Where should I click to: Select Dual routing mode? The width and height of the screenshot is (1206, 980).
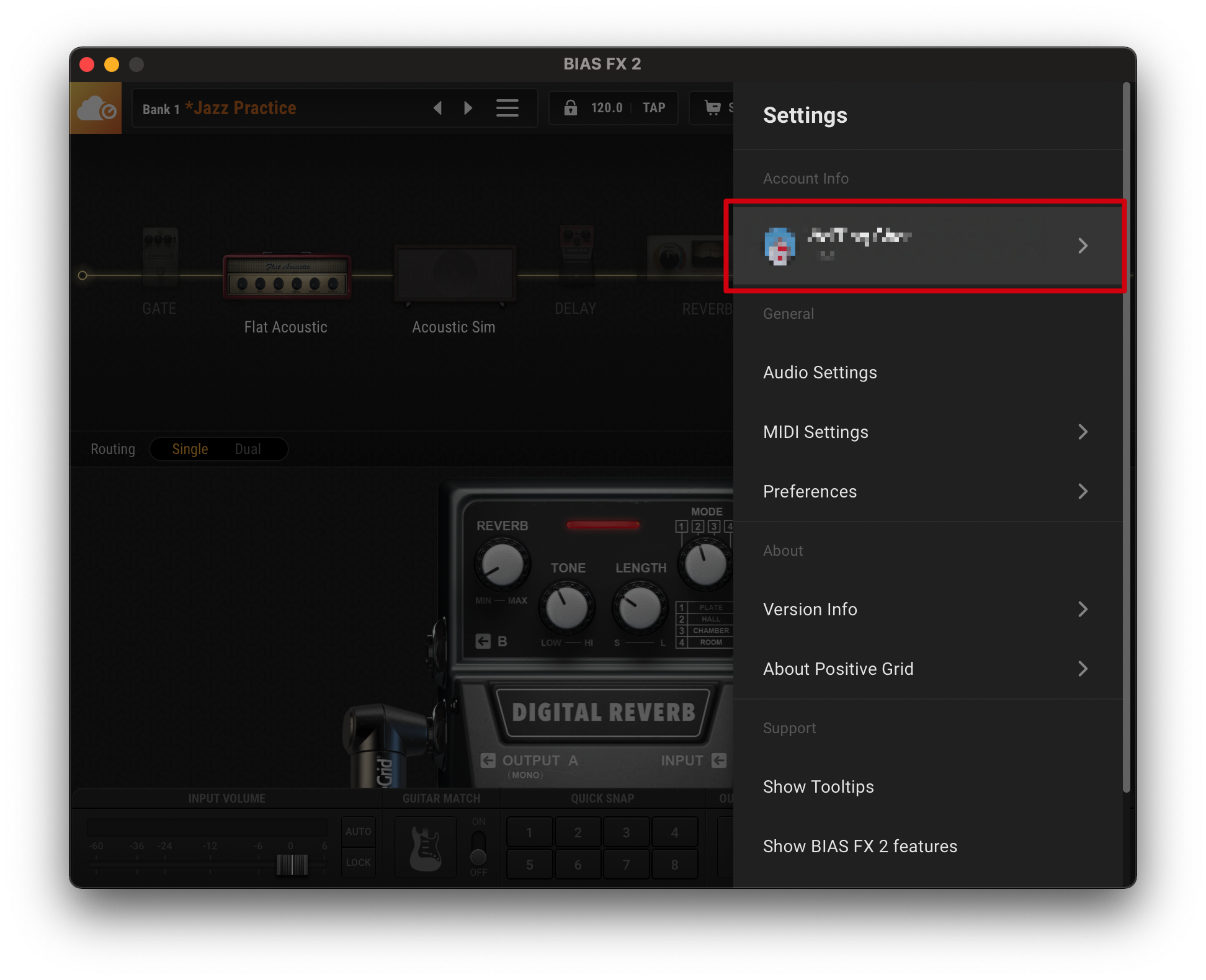pos(248,449)
